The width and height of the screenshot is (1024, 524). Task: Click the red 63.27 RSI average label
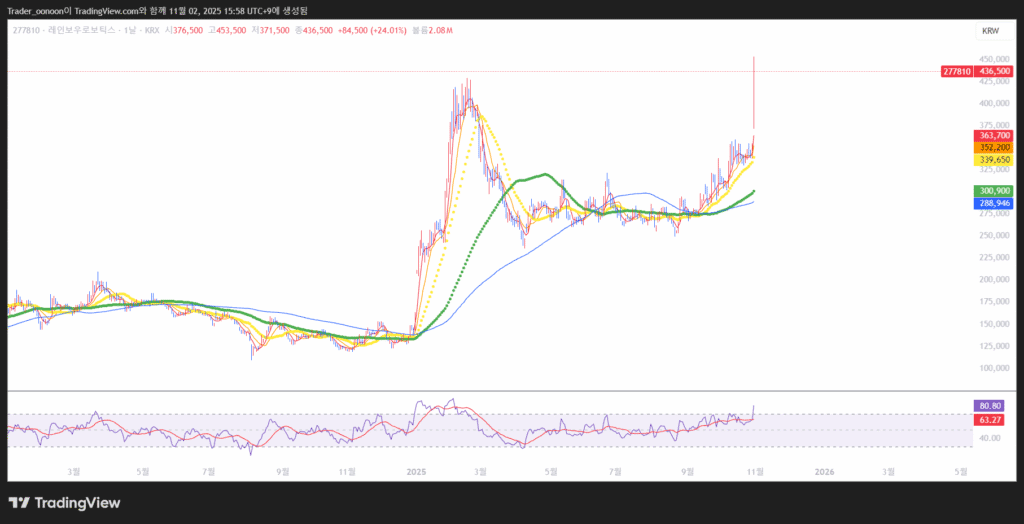pyautogui.click(x=992, y=422)
